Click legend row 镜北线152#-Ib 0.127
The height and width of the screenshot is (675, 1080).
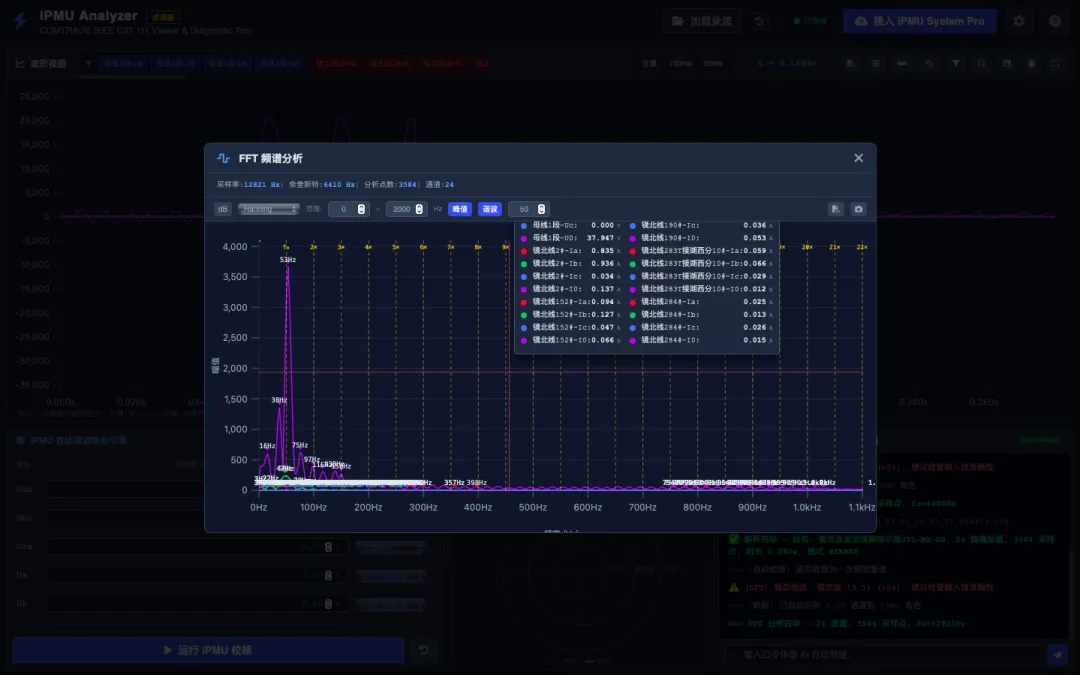pos(570,315)
